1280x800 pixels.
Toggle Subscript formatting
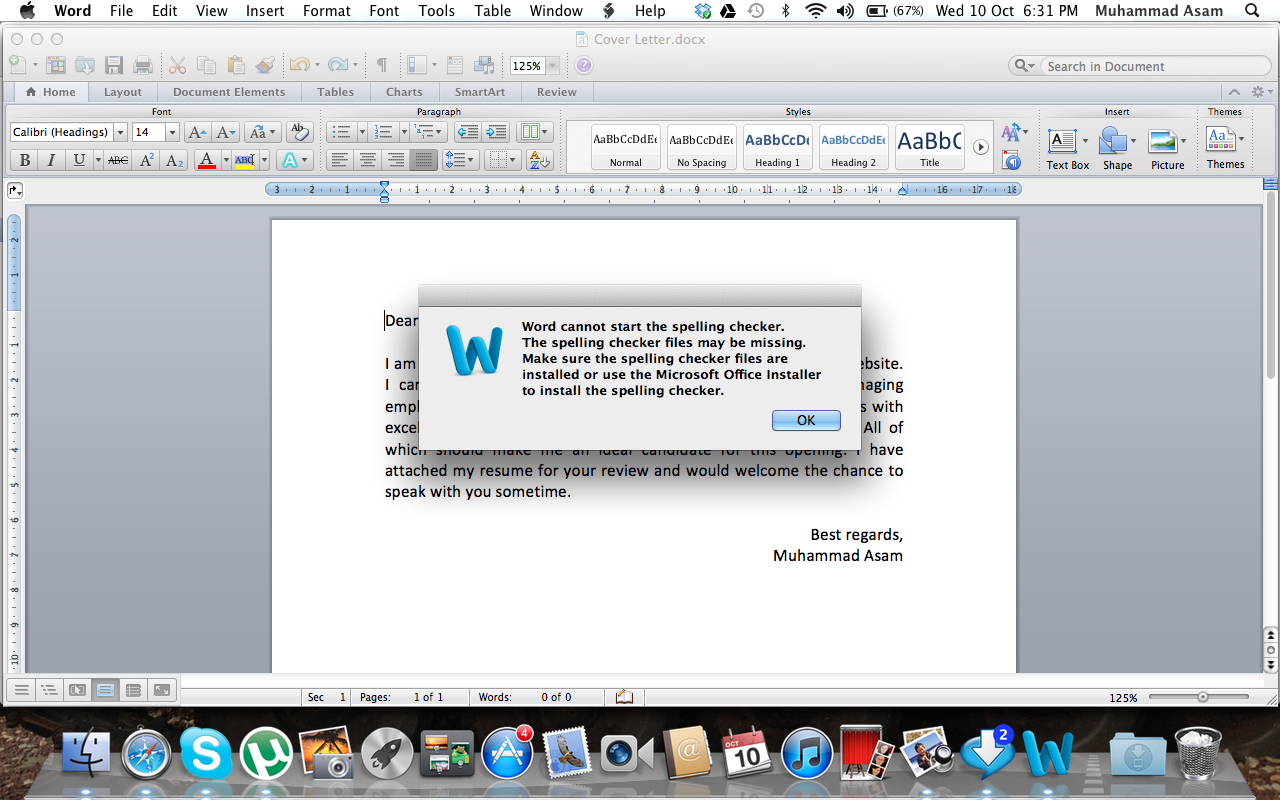coord(174,160)
